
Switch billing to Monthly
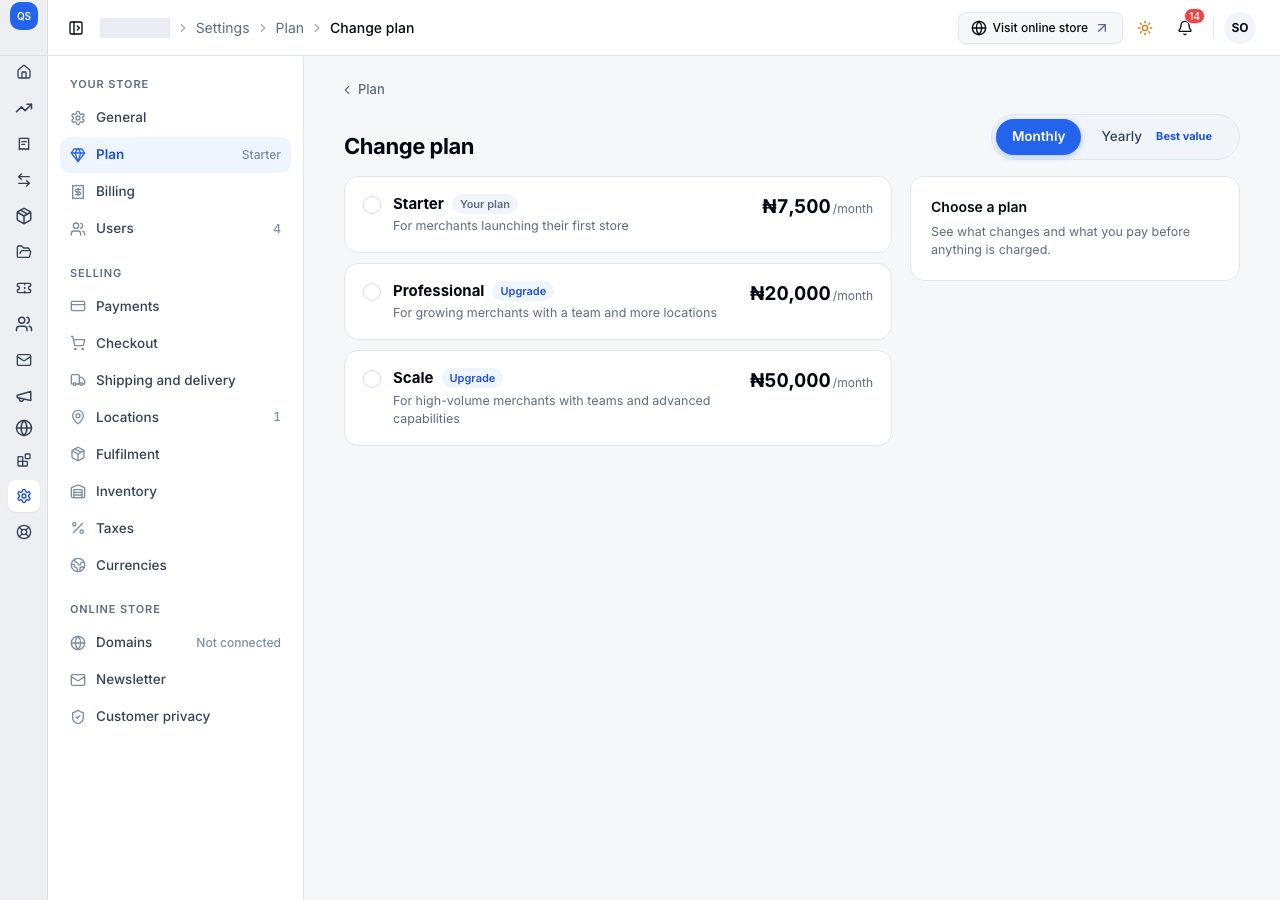[1038, 137]
